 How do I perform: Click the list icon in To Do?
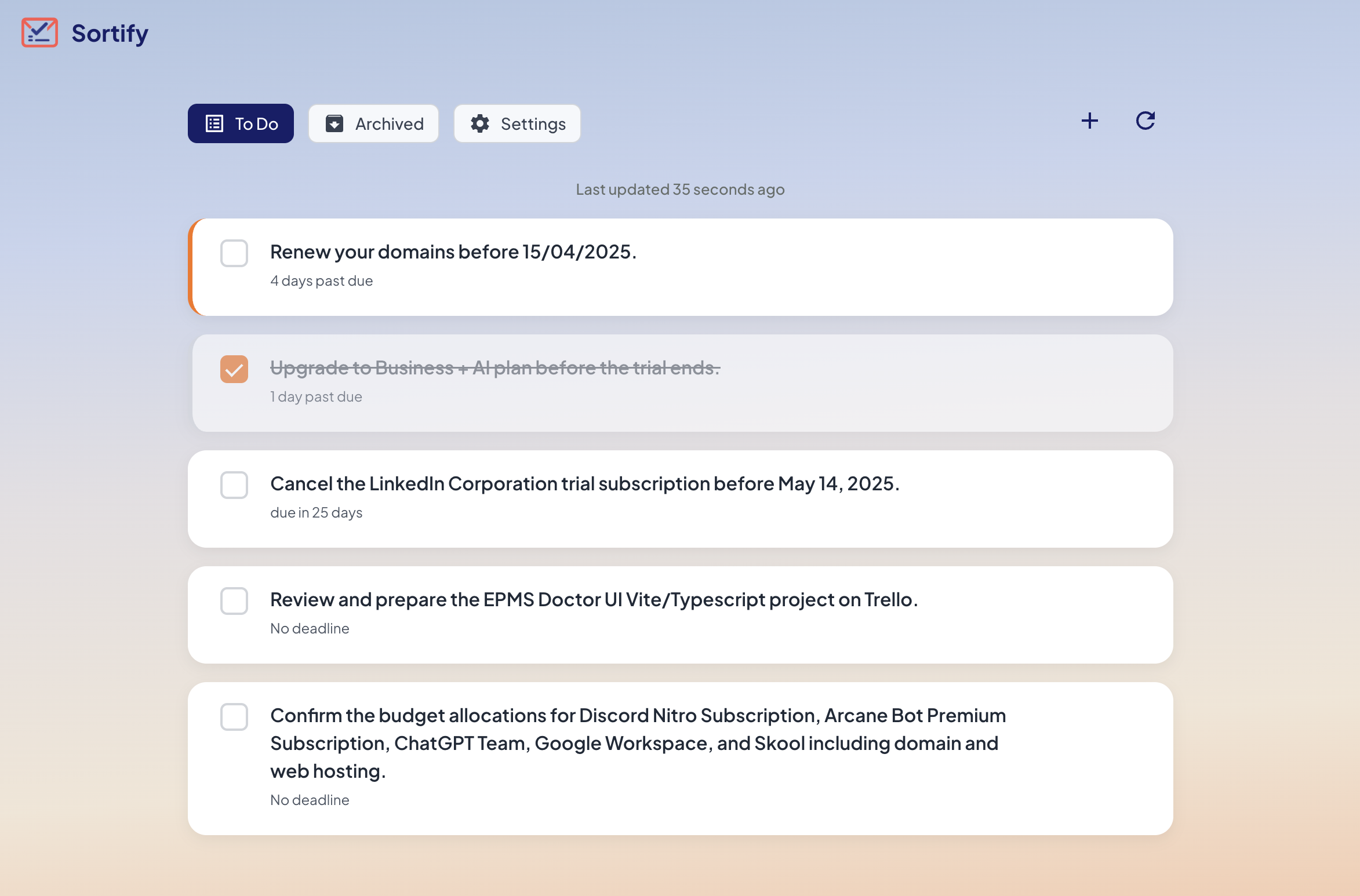click(214, 123)
